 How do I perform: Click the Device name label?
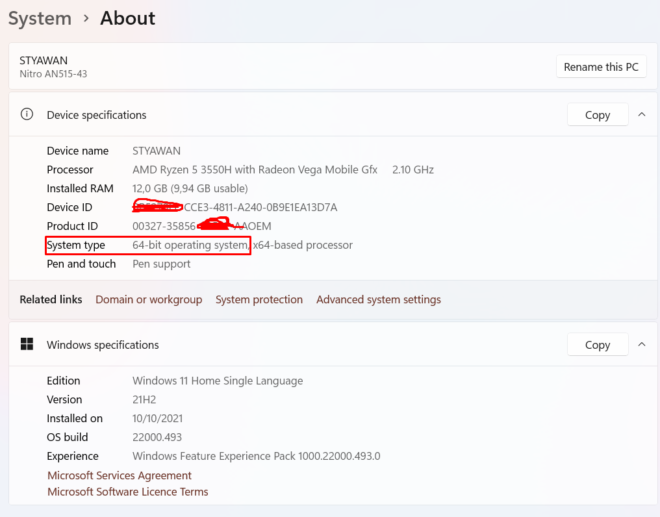click(x=77, y=151)
